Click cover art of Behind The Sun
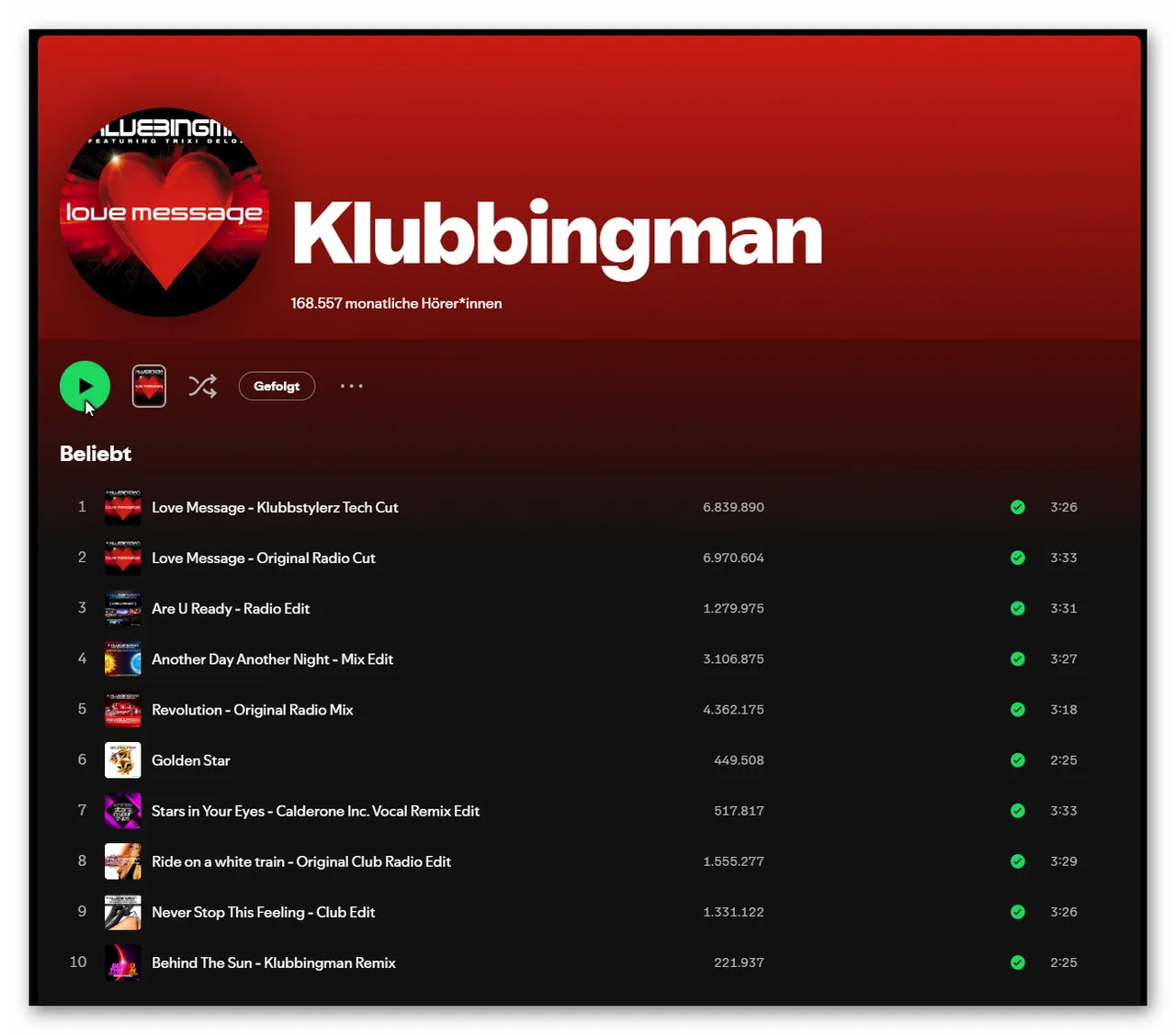Viewport: 1176px width, 1035px height. point(122,962)
